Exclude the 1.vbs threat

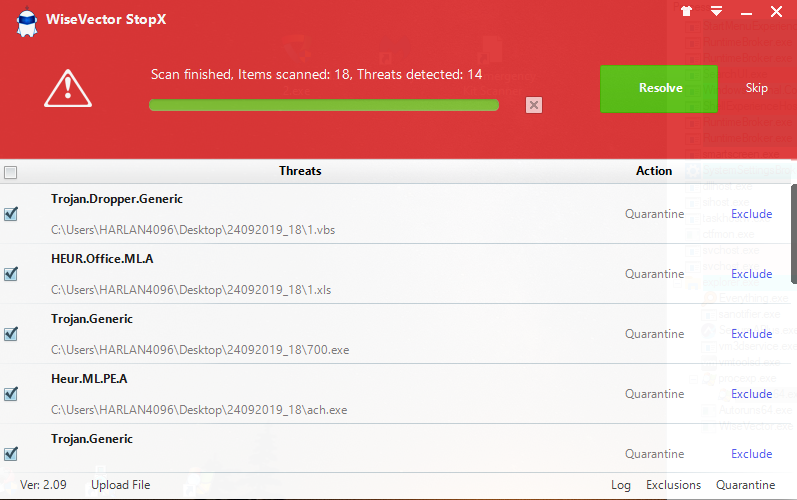coord(751,214)
